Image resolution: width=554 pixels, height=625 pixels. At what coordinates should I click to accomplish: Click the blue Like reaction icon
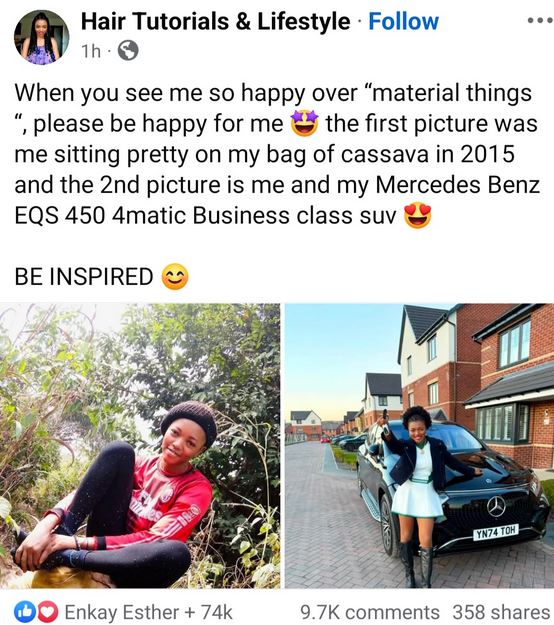click(24, 612)
